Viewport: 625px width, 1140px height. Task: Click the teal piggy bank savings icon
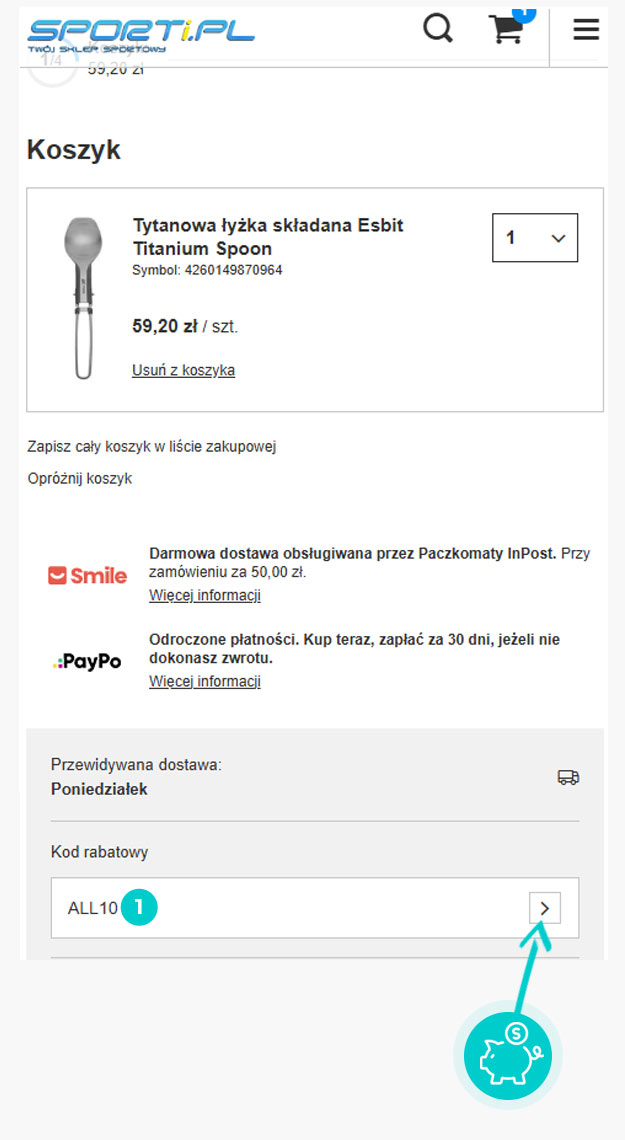coord(507,1054)
